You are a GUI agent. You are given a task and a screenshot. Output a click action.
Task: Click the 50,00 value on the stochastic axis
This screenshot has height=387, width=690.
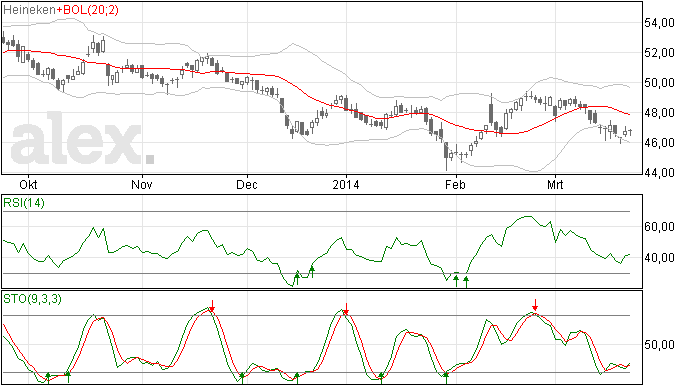point(659,344)
